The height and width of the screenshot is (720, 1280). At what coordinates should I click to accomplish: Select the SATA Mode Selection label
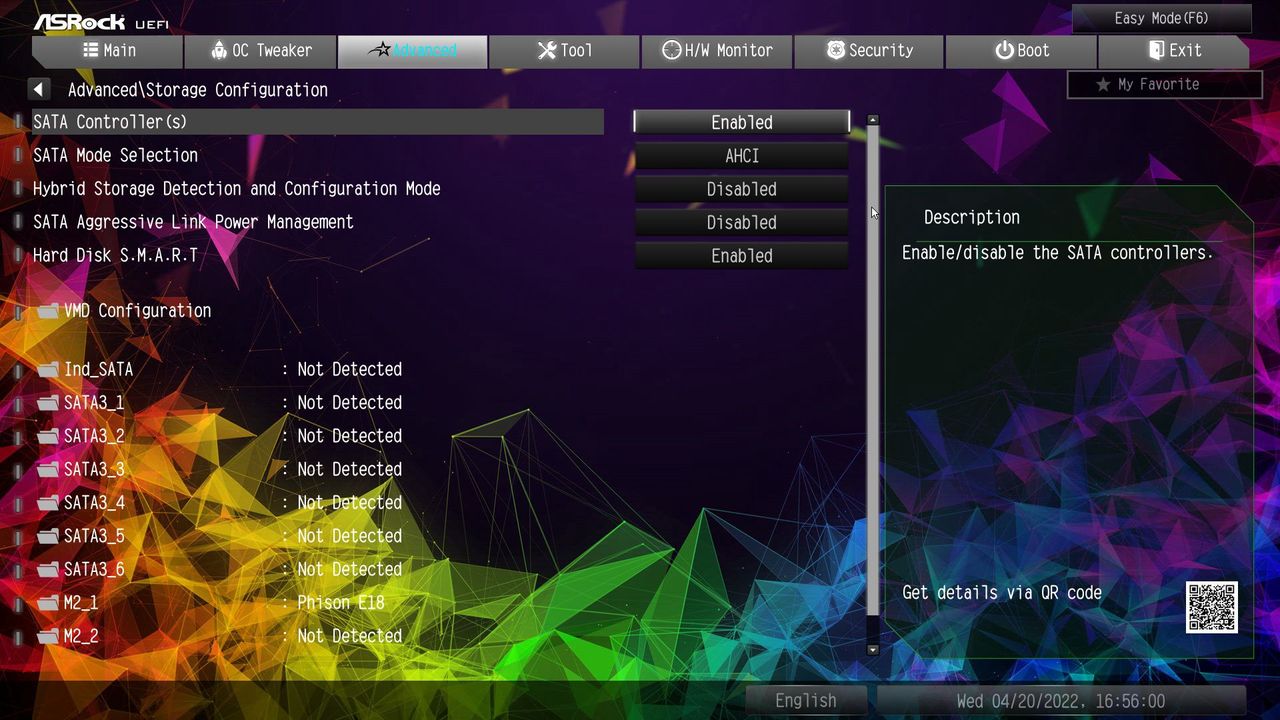click(x=116, y=156)
